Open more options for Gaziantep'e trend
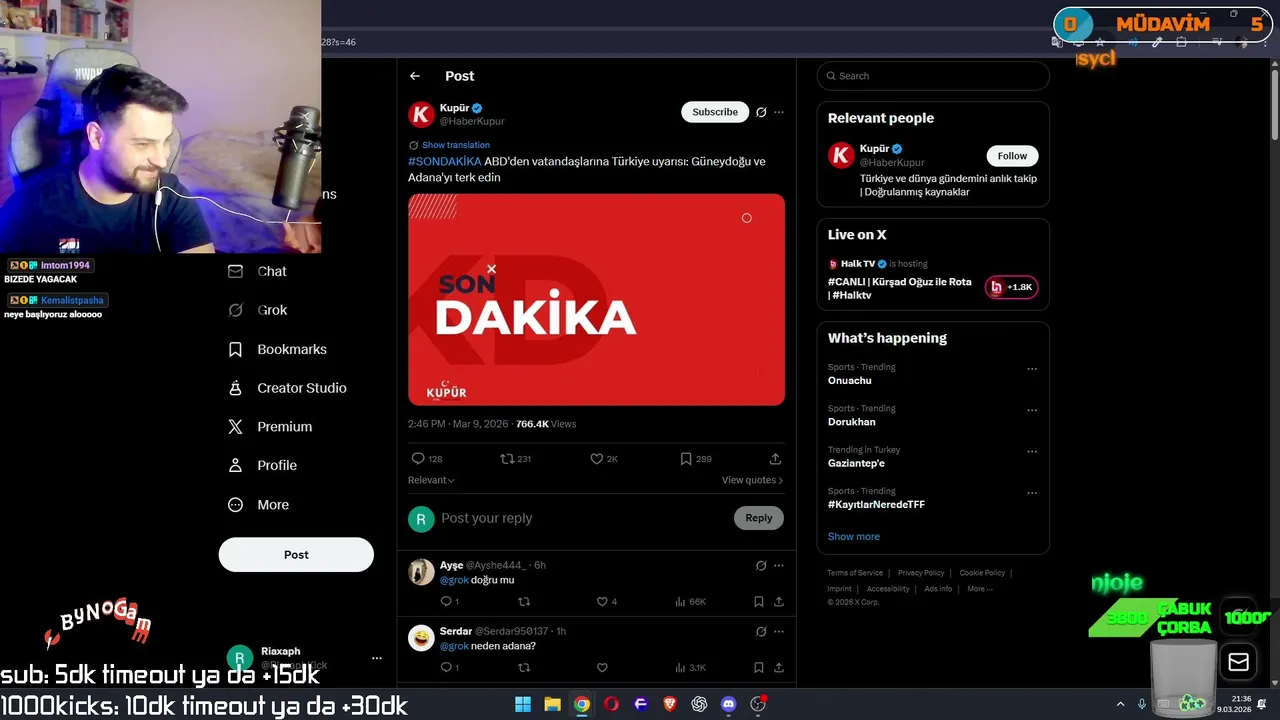1280x720 pixels. coord(1032,451)
